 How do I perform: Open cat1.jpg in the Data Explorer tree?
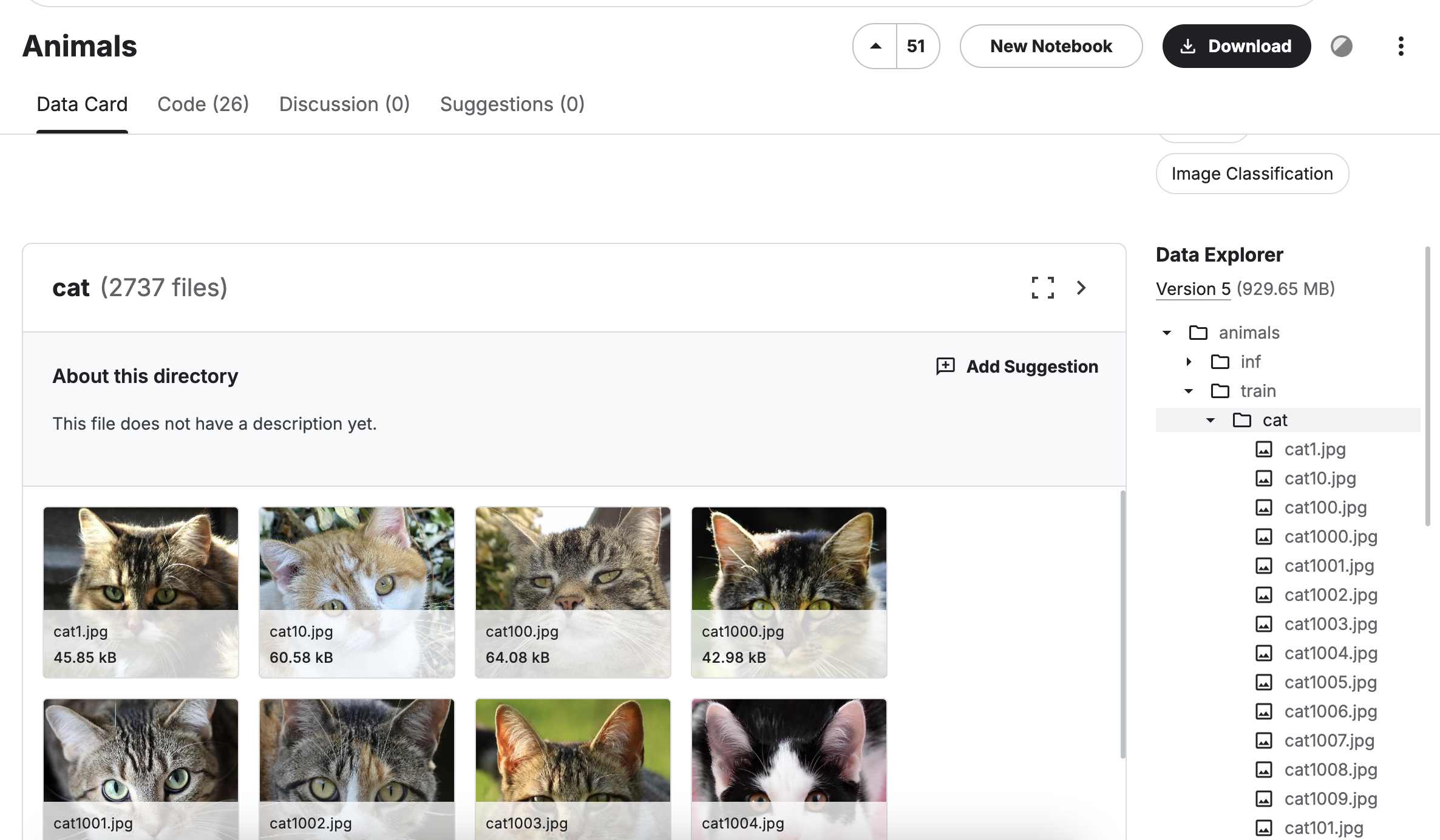click(x=1315, y=449)
